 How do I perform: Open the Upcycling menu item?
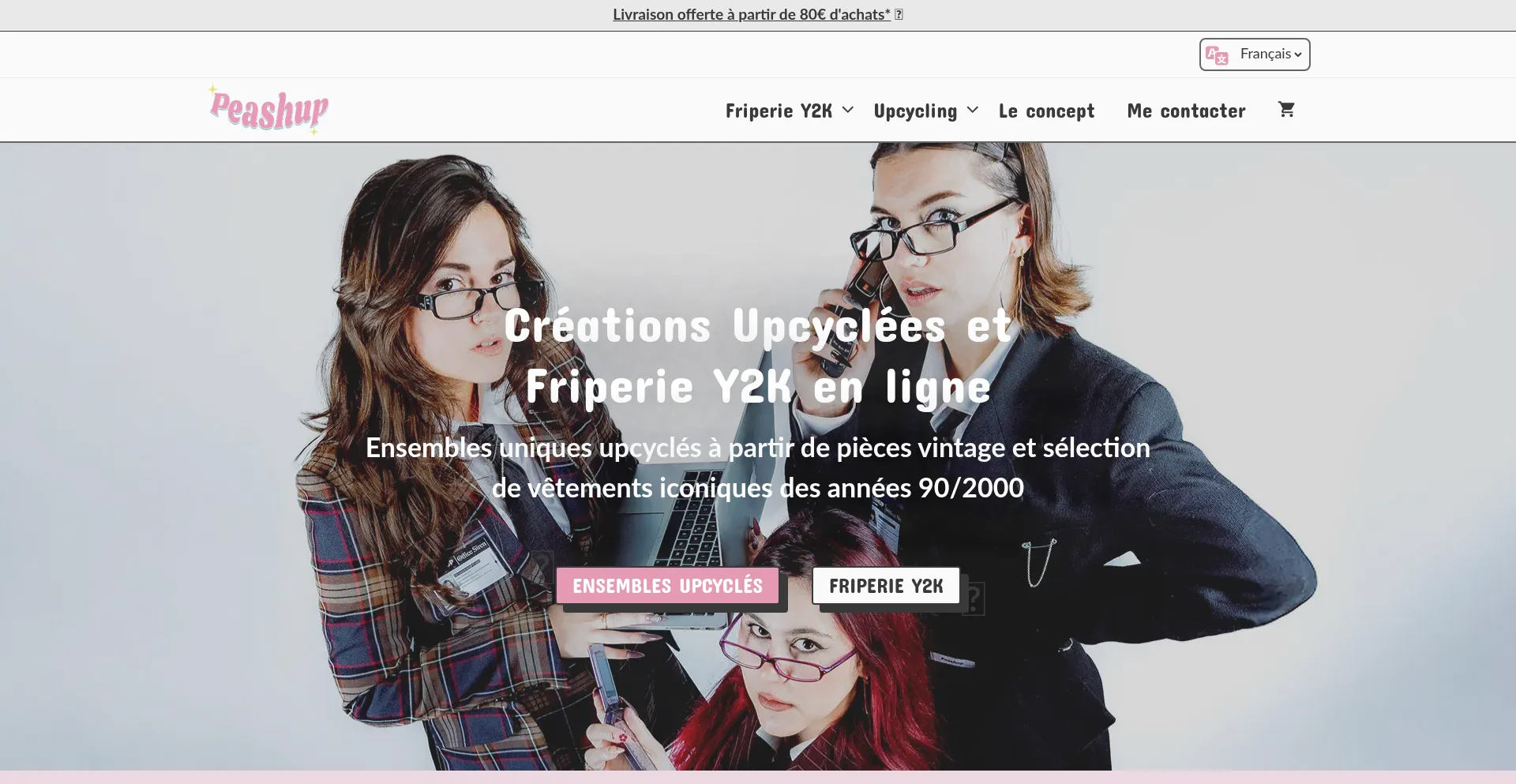click(x=915, y=111)
